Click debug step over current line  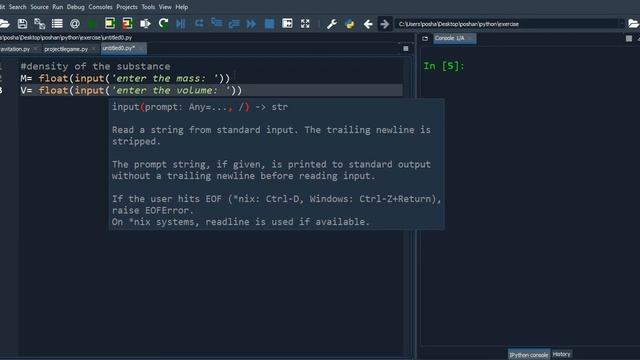pyautogui.click(x=199, y=24)
